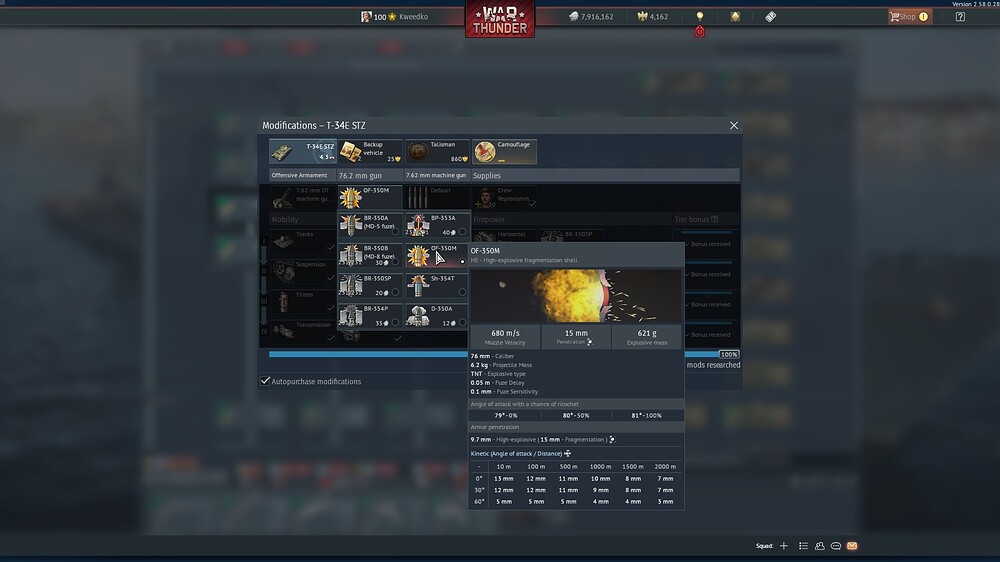Image resolution: width=1000 pixels, height=562 pixels.
Task: Open the chat speech bubble icon
Action: click(x=835, y=546)
